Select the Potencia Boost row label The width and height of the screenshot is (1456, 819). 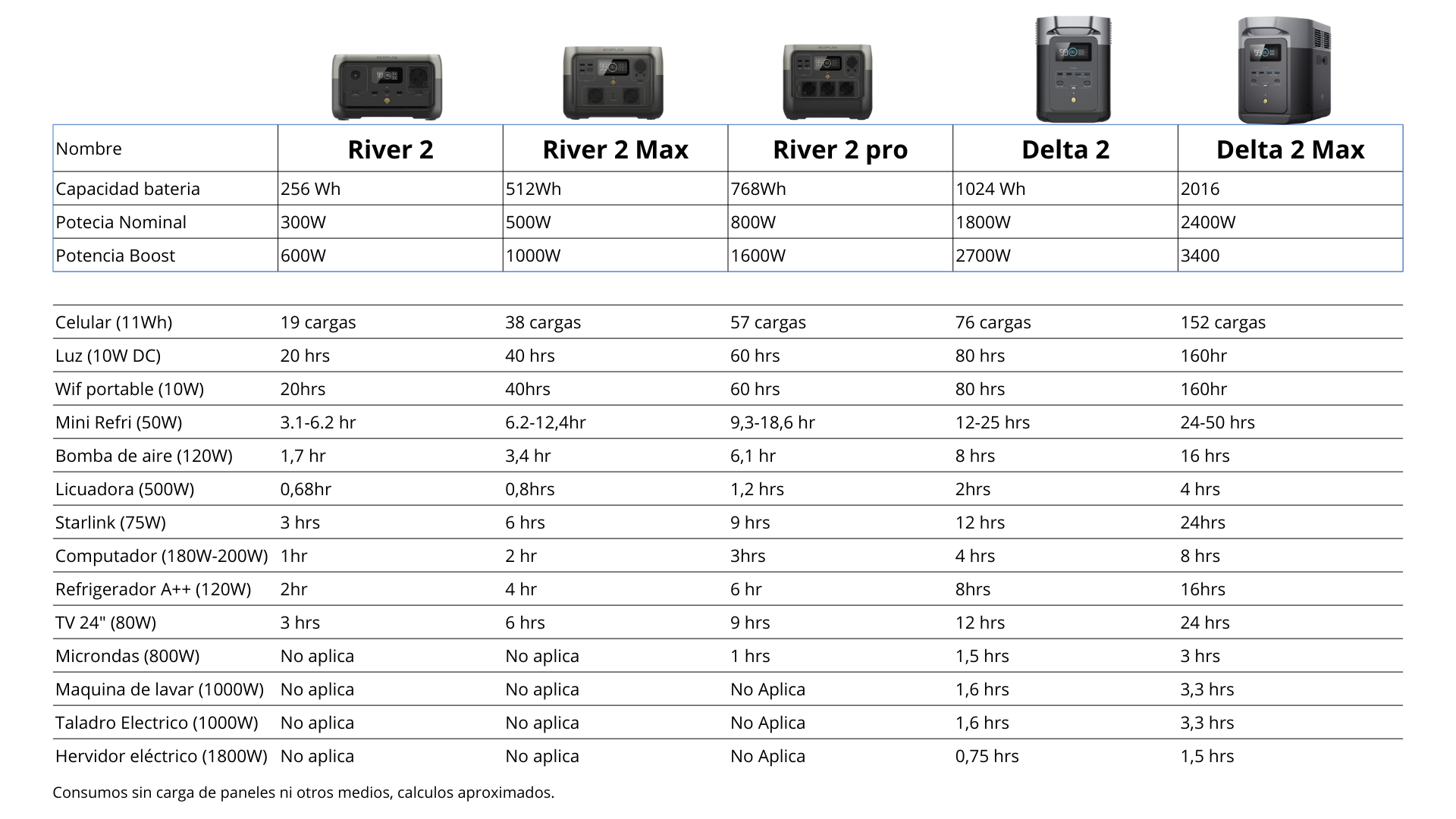click(x=115, y=256)
